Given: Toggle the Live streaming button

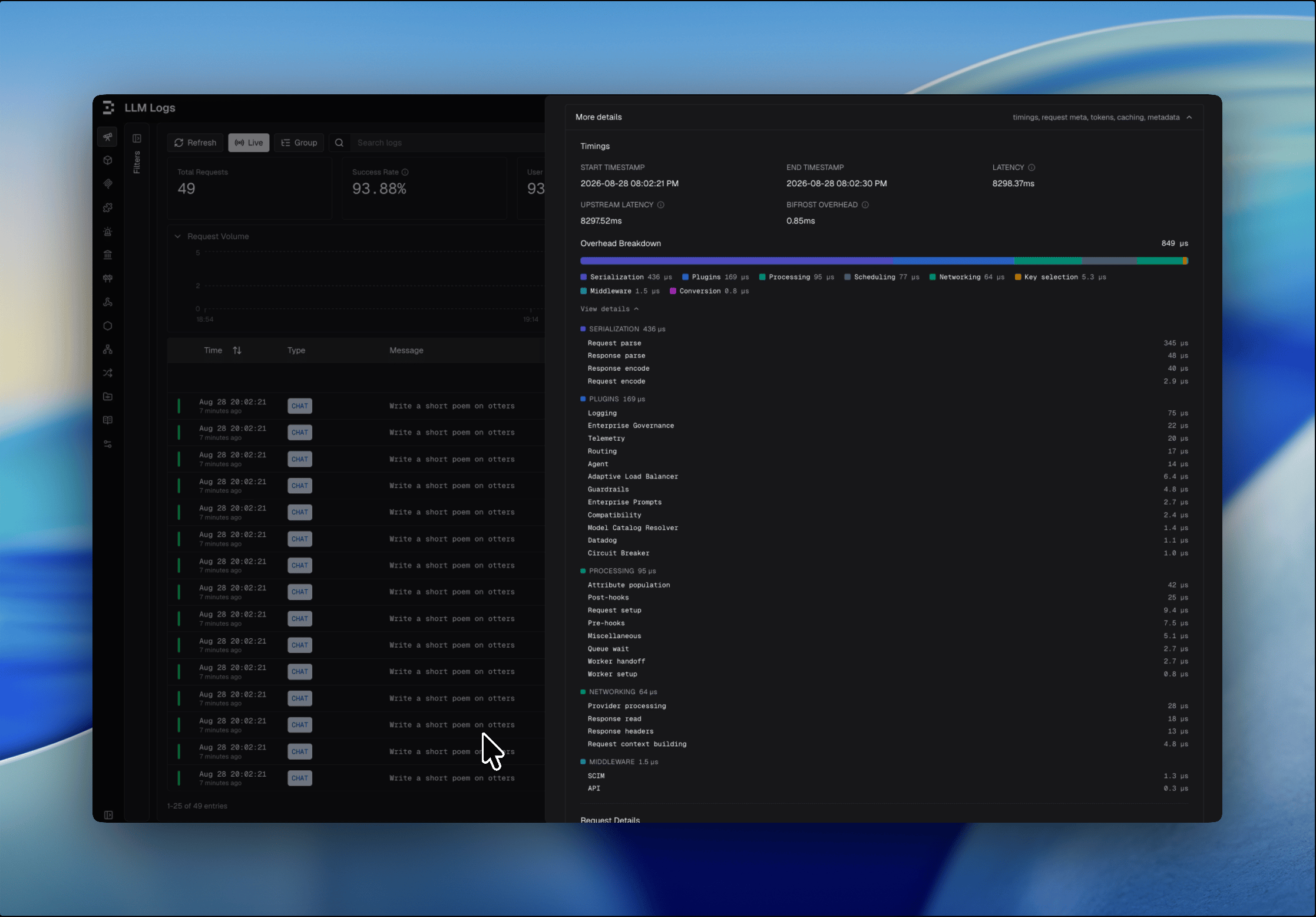Looking at the screenshot, I should click(x=249, y=143).
